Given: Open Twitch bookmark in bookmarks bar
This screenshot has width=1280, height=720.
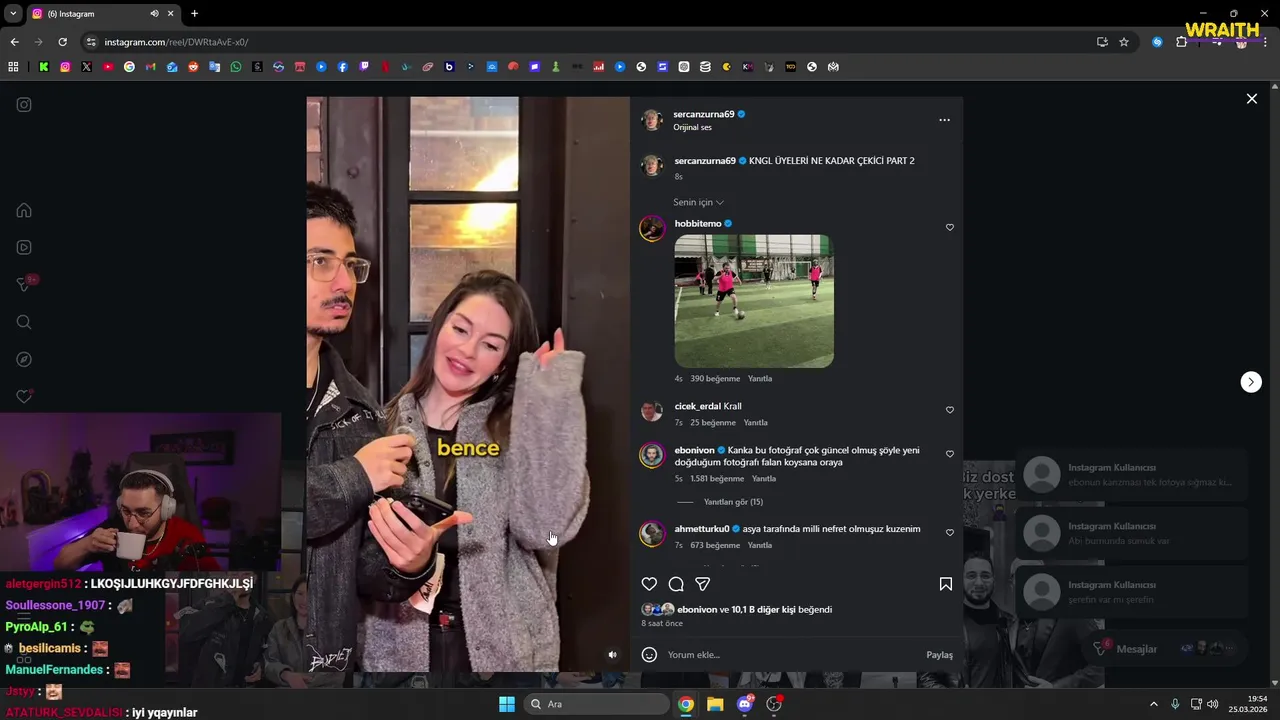Looking at the screenshot, I should coord(364,67).
